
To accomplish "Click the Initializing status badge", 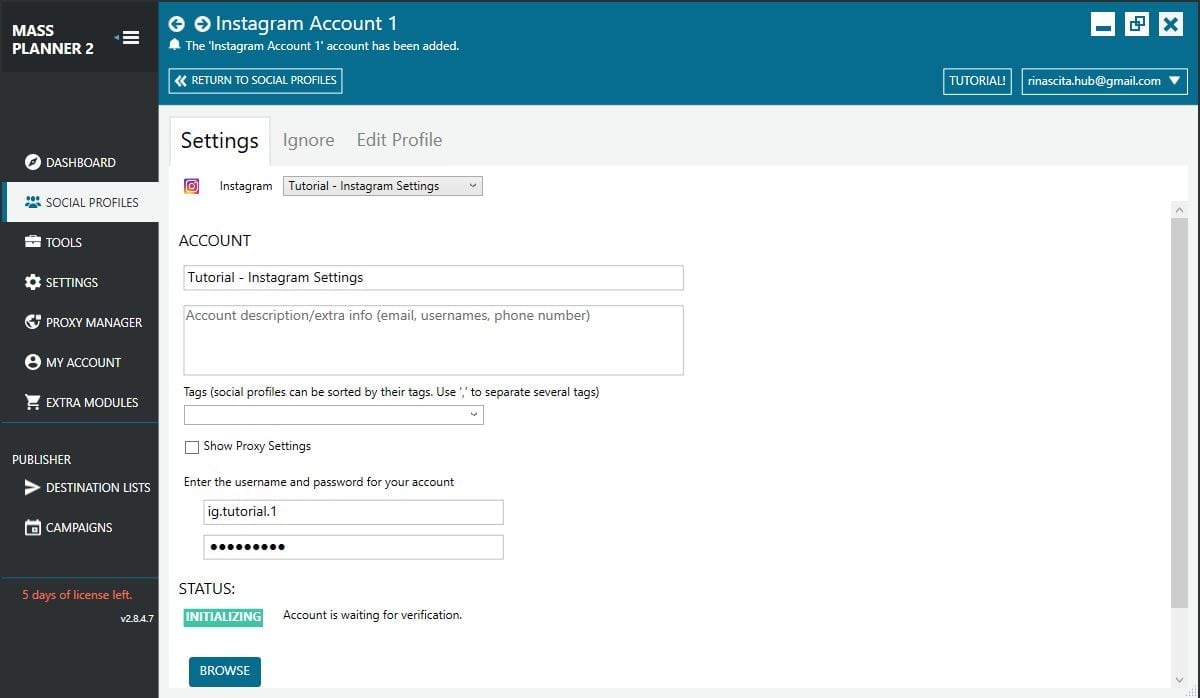I will click(223, 617).
